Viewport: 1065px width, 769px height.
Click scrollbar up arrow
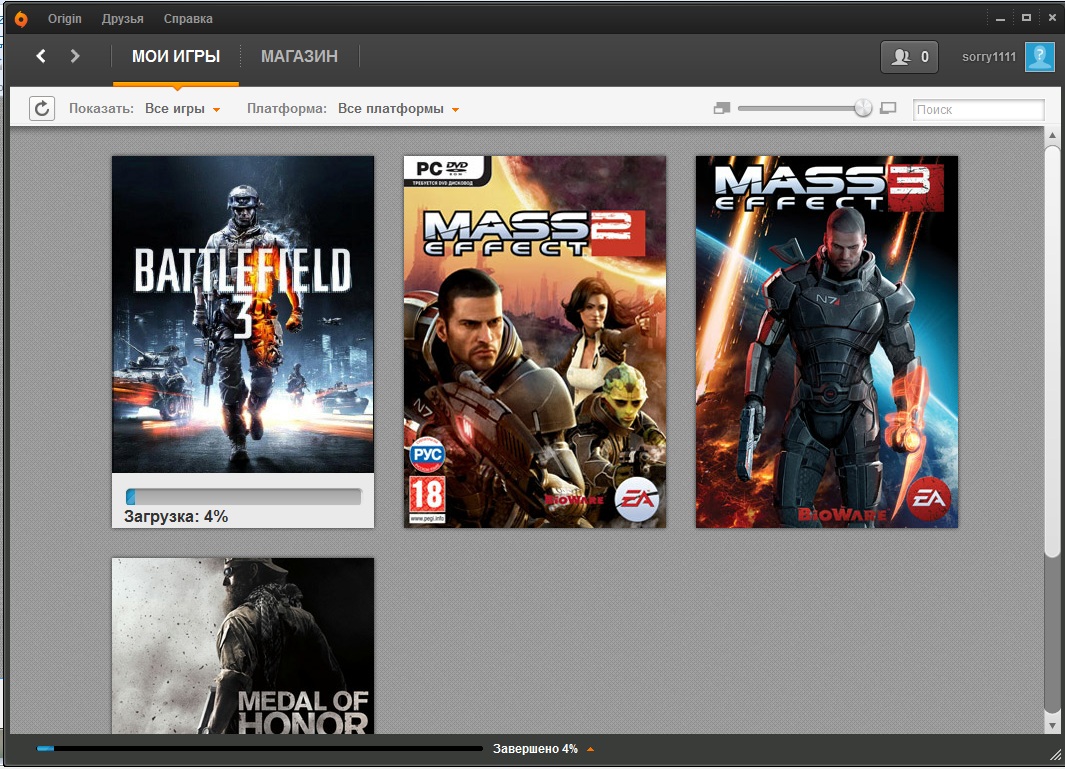point(1053,135)
